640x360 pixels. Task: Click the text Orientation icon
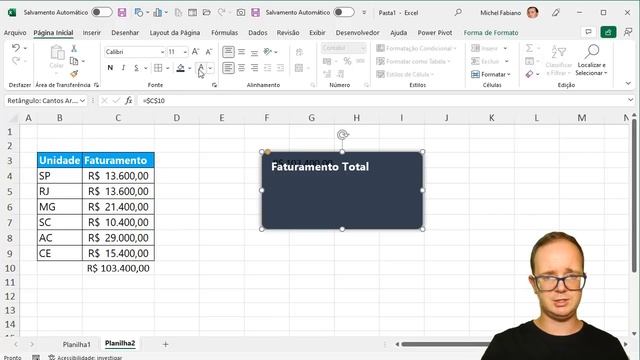(268, 51)
